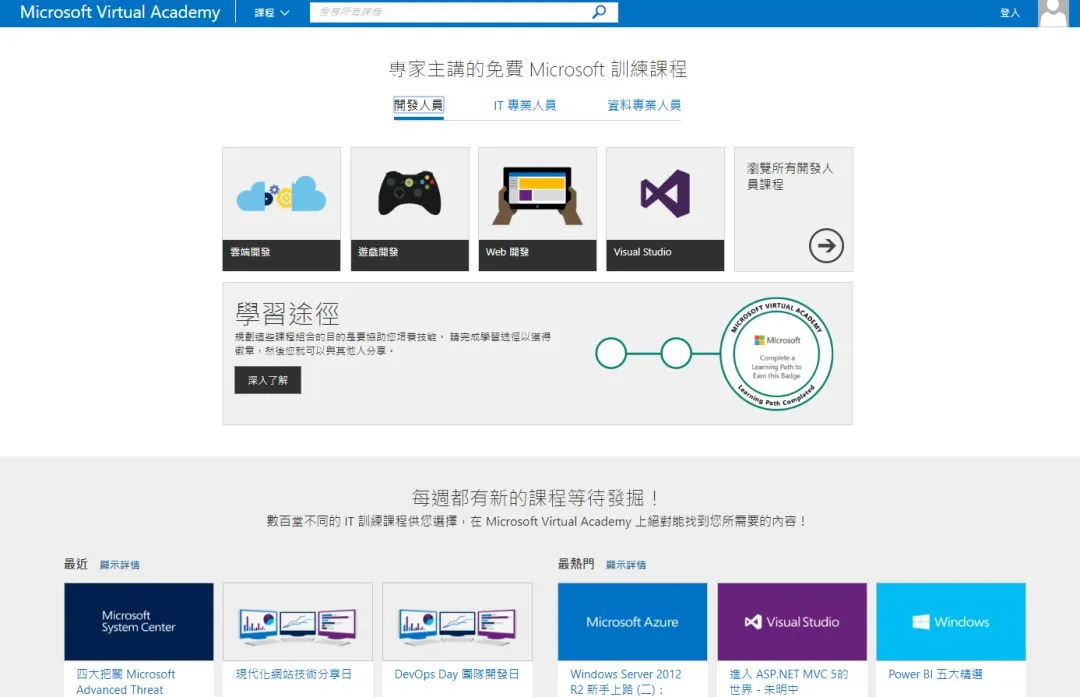This screenshot has height=697, width=1080.
Task: Click the 深入了解 button
Action: coord(267,380)
